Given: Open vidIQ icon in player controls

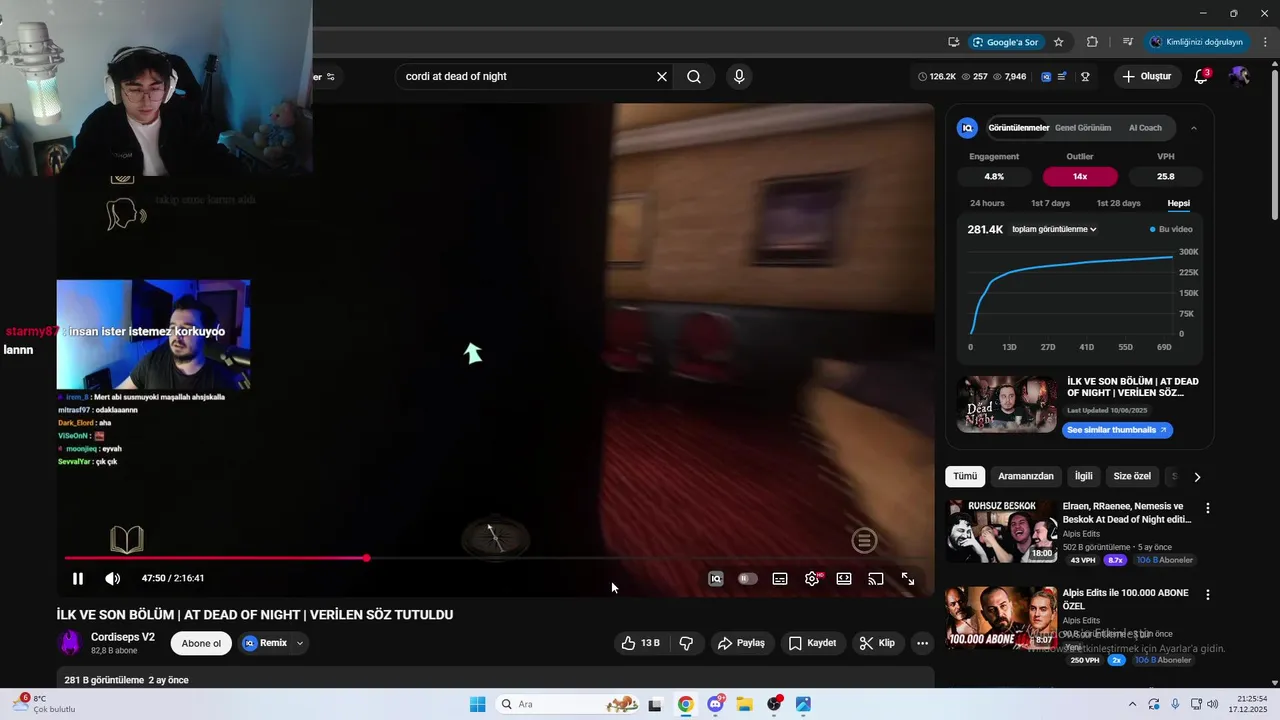Looking at the screenshot, I should tap(716, 579).
